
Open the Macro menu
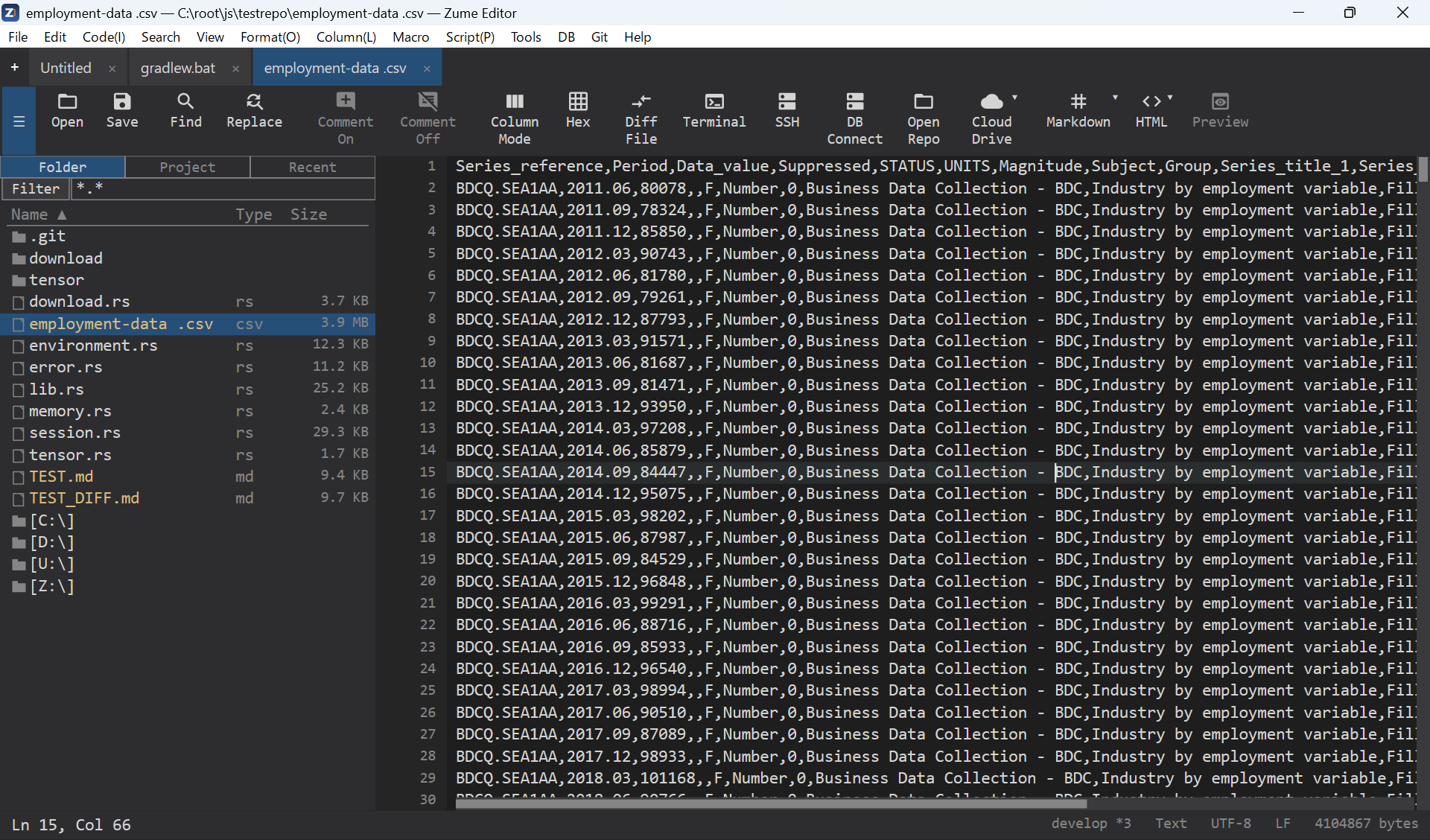click(410, 36)
